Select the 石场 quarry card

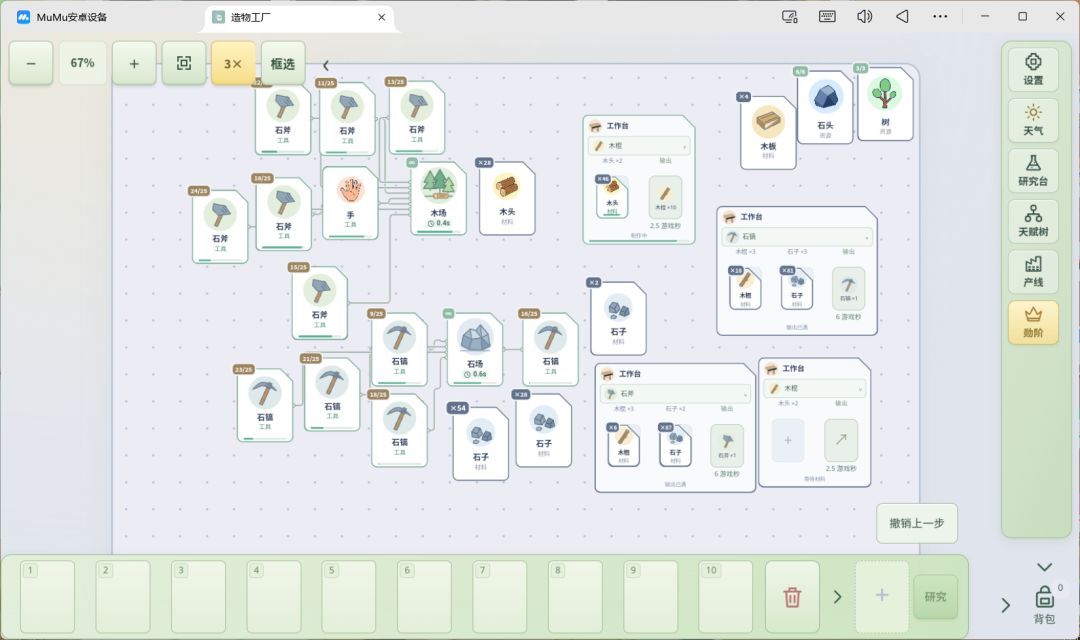click(x=475, y=349)
